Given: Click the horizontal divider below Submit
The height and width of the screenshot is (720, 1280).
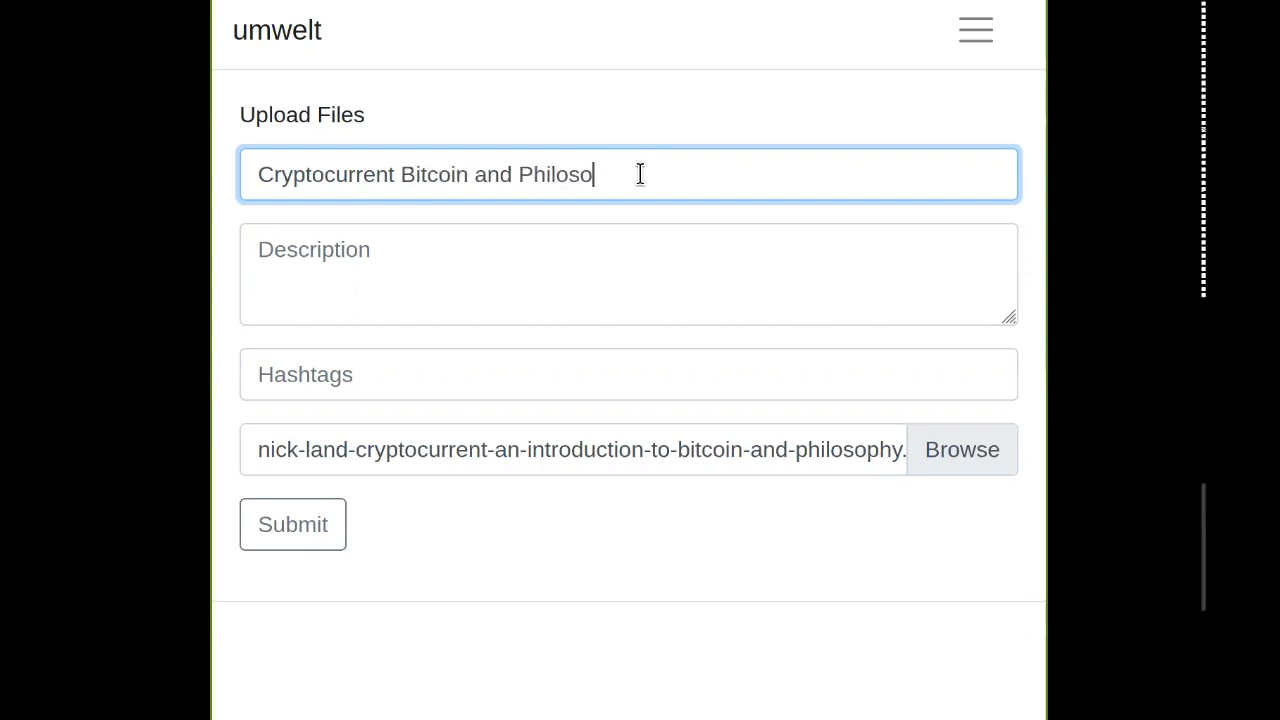Looking at the screenshot, I should tap(629, 601).
